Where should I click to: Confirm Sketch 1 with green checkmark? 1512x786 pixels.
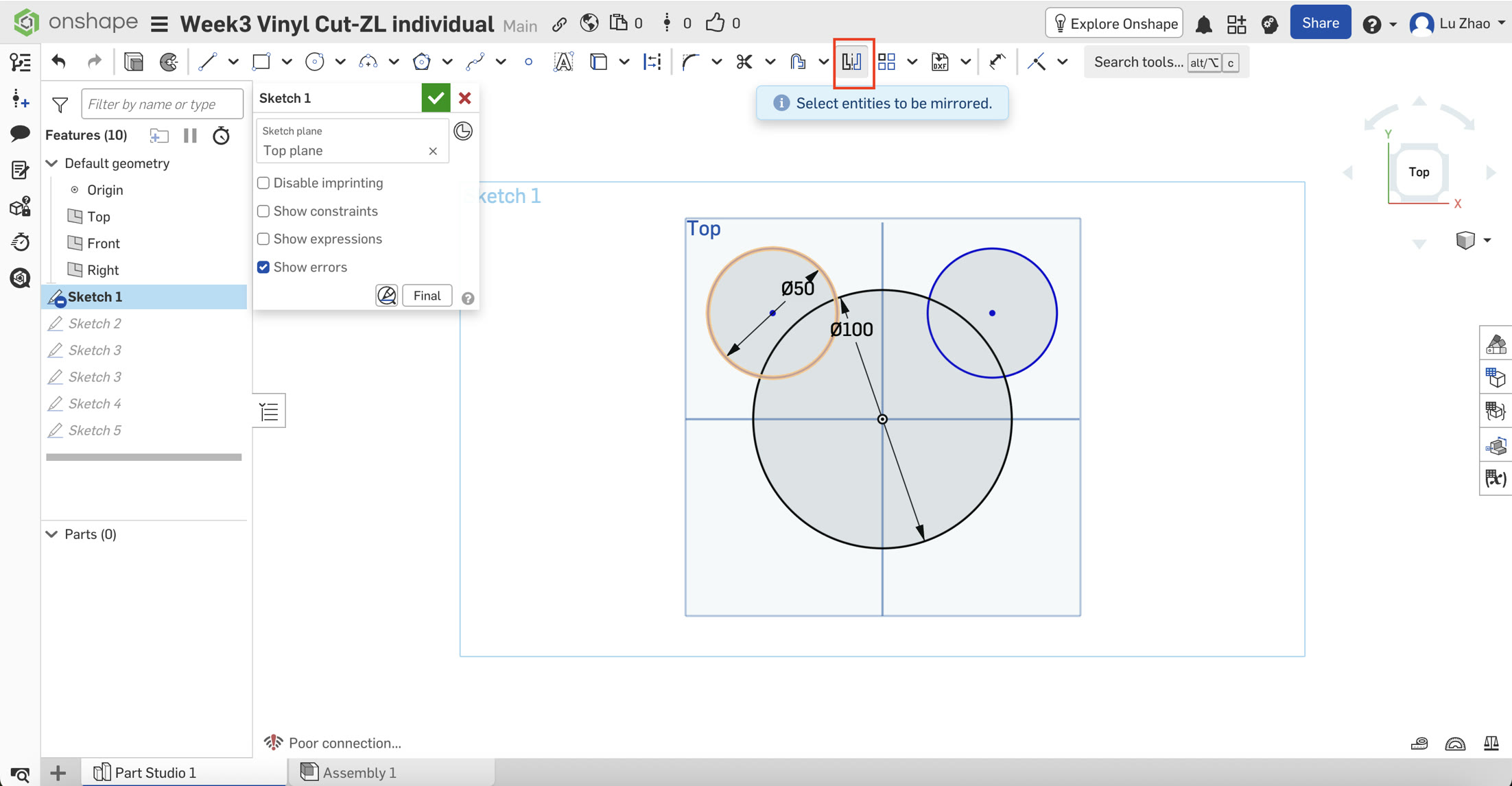click(x=436, y=98)
